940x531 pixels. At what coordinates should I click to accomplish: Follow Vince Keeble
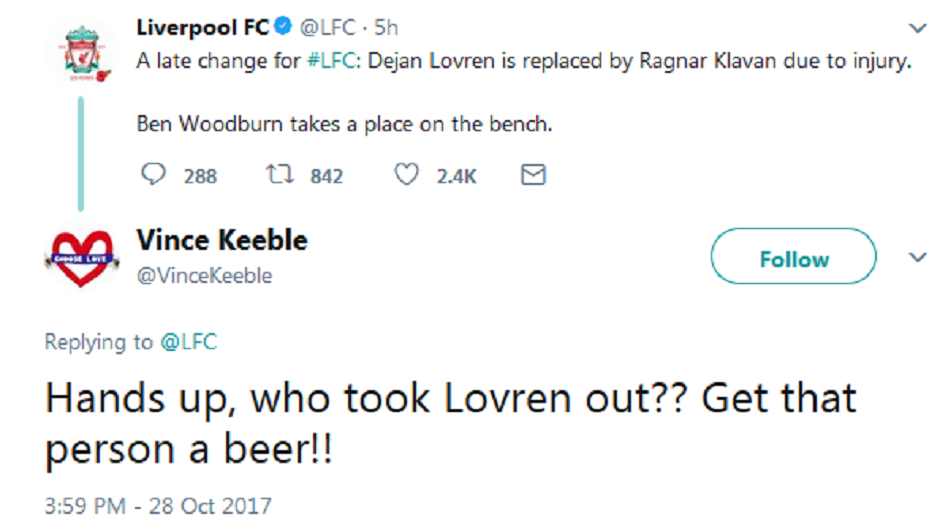tap(793, 259)
